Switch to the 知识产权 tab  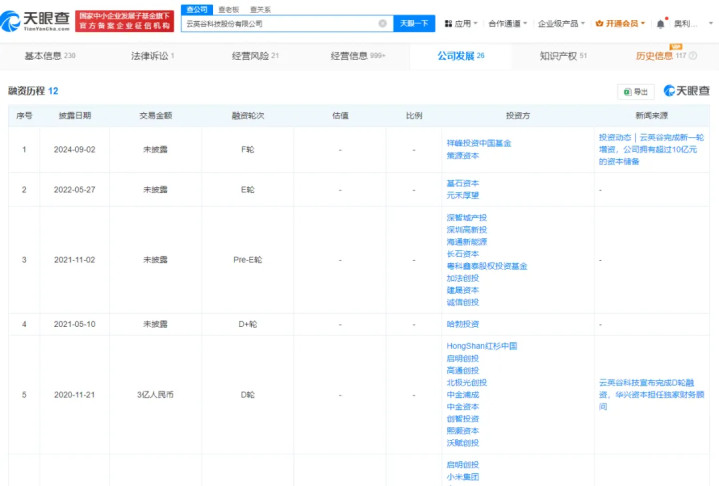tap(563, 56)
